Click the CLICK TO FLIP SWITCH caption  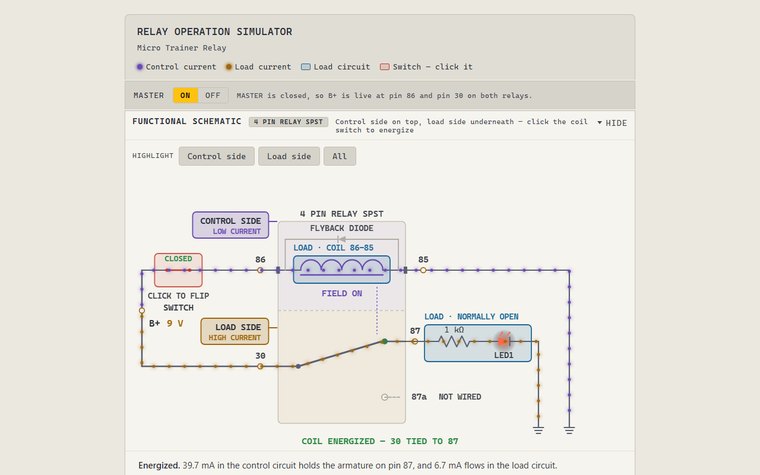click(178, 301)
